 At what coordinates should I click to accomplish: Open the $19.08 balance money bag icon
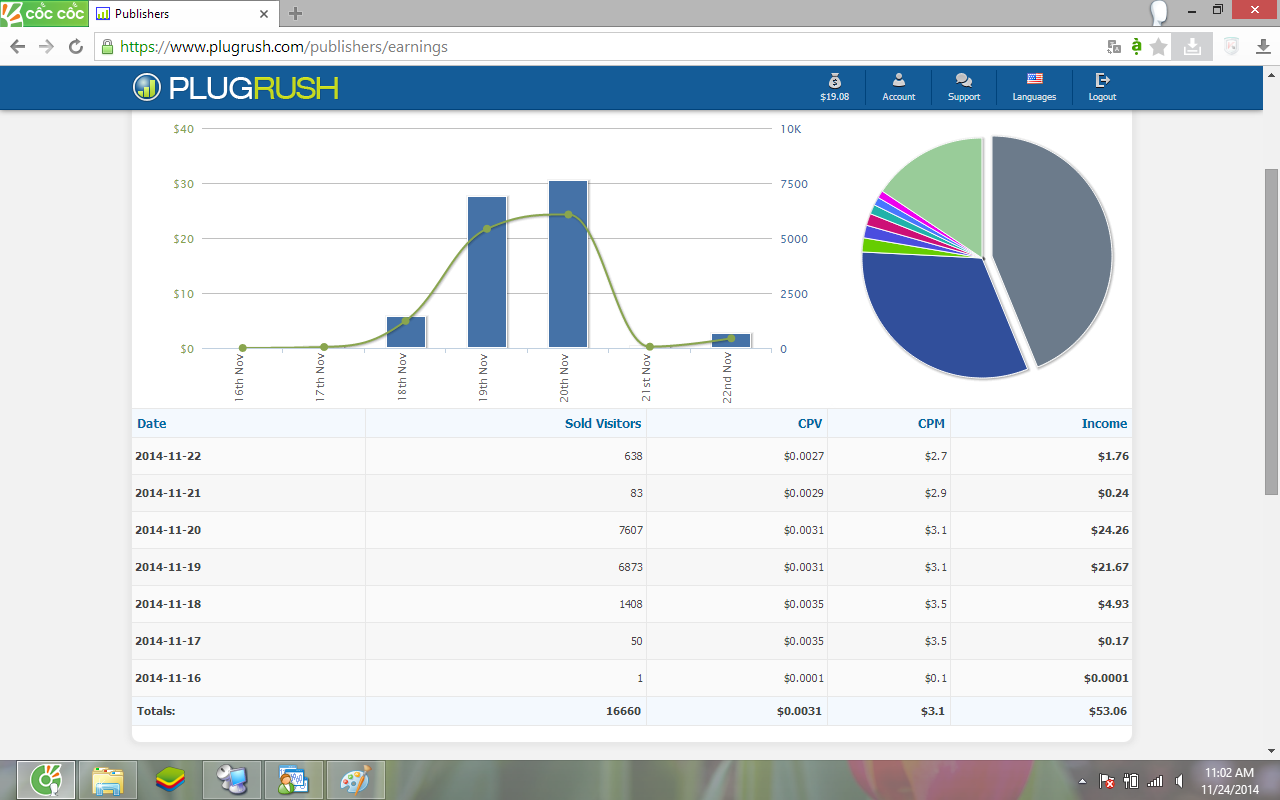834,80
